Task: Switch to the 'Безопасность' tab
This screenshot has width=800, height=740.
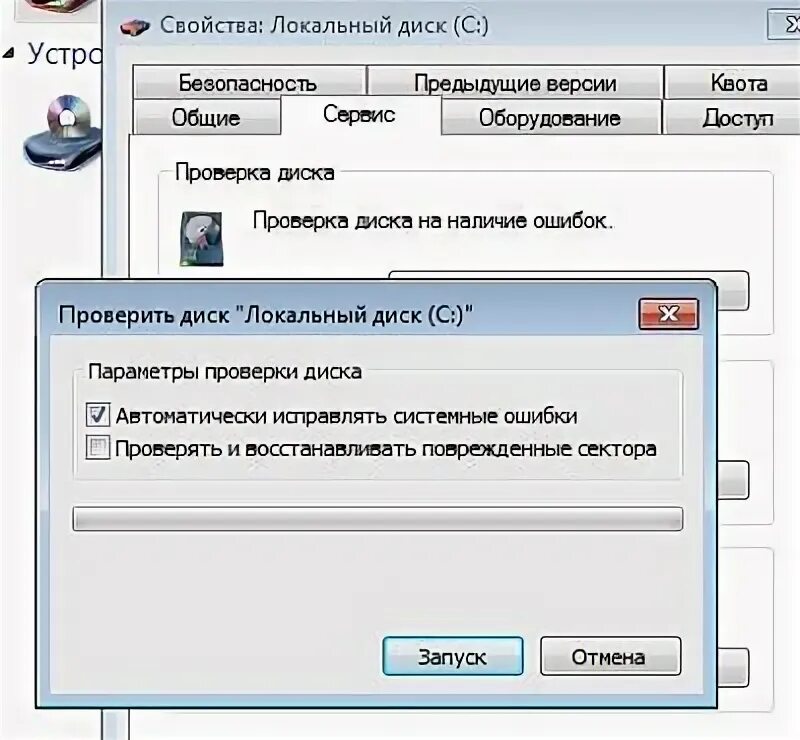Action: (x=249, y=82)
